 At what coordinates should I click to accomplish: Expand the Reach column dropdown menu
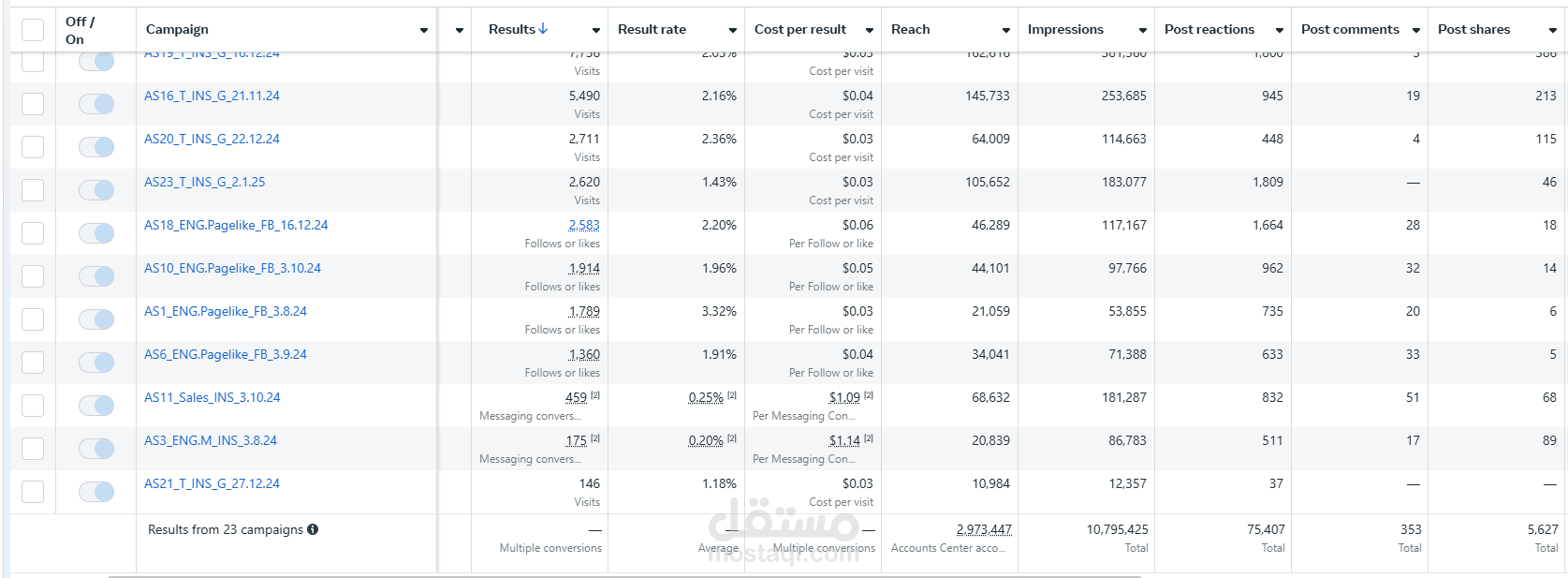point(1006,30)
